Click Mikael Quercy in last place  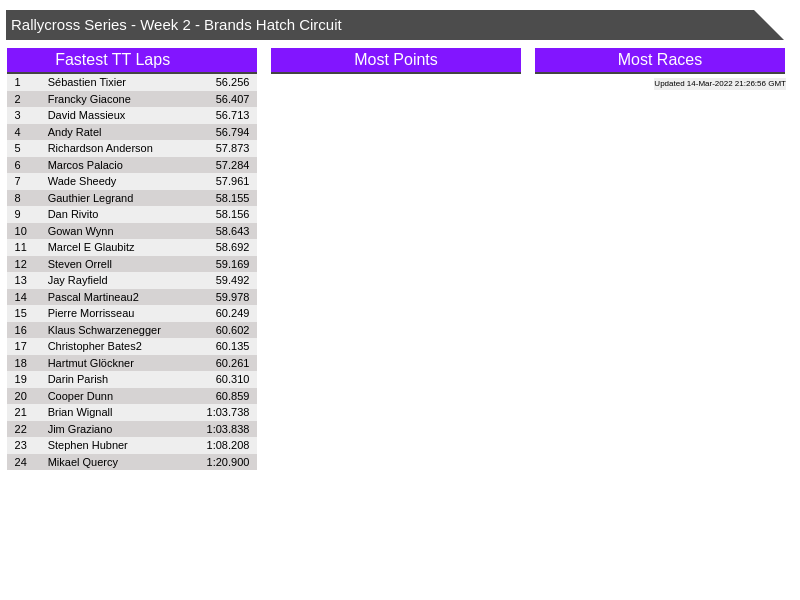(x=82, y=462)
